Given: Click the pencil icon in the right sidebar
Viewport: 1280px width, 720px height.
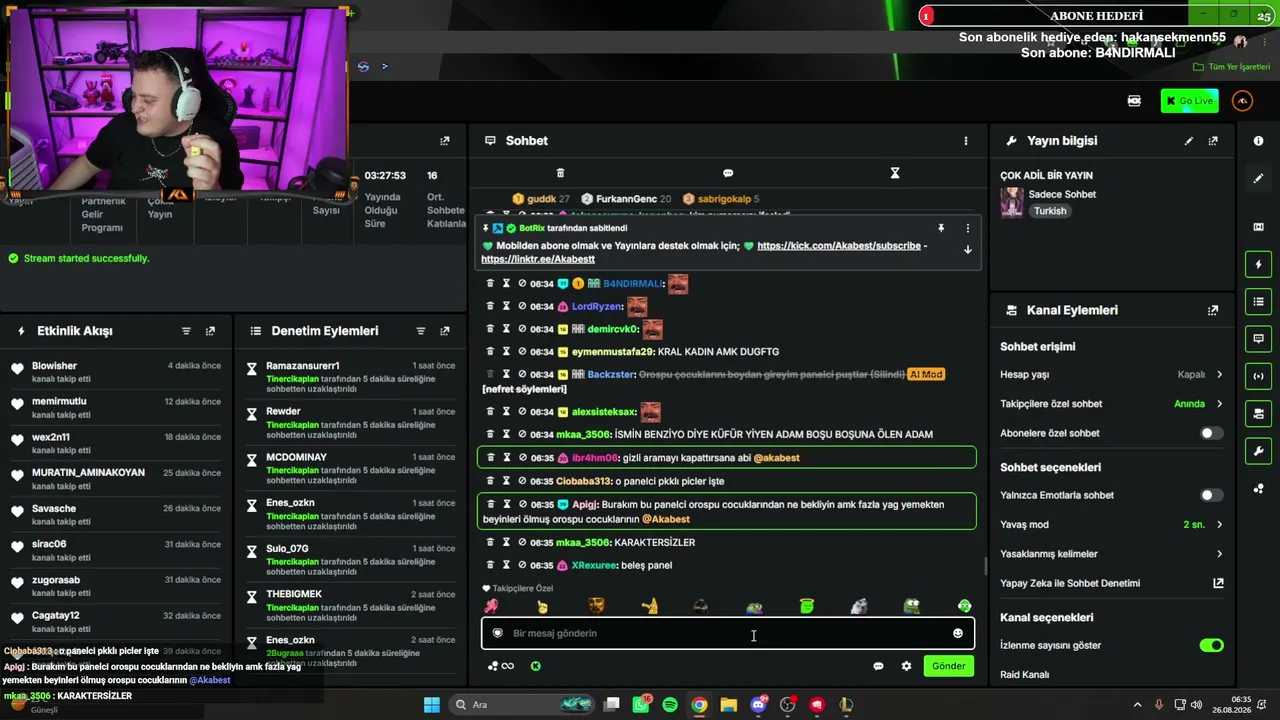Looking at the screenshot, I should [x=1258, y=178].
